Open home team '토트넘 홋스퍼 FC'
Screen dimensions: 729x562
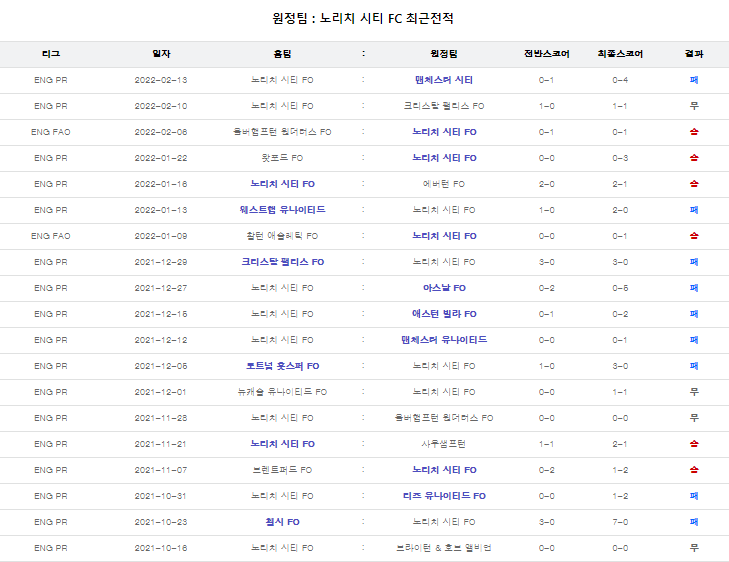click(282, 366)
